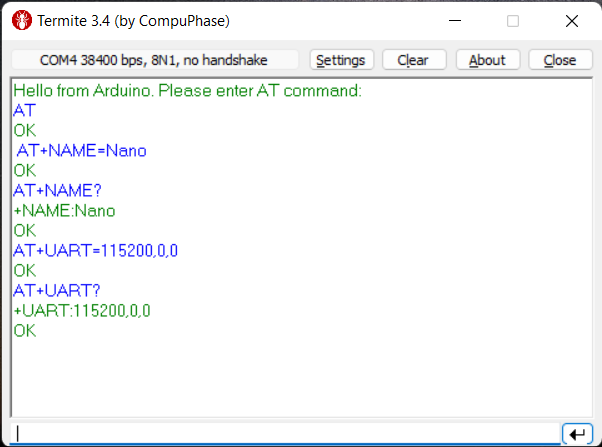Click the Close button in toolbar
This screenshot has width=602, height=447.
coord(560,60)
